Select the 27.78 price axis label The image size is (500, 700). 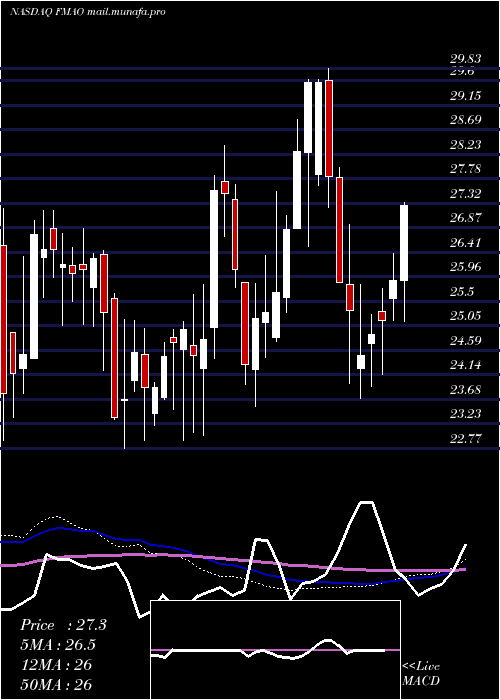(466, 169)
